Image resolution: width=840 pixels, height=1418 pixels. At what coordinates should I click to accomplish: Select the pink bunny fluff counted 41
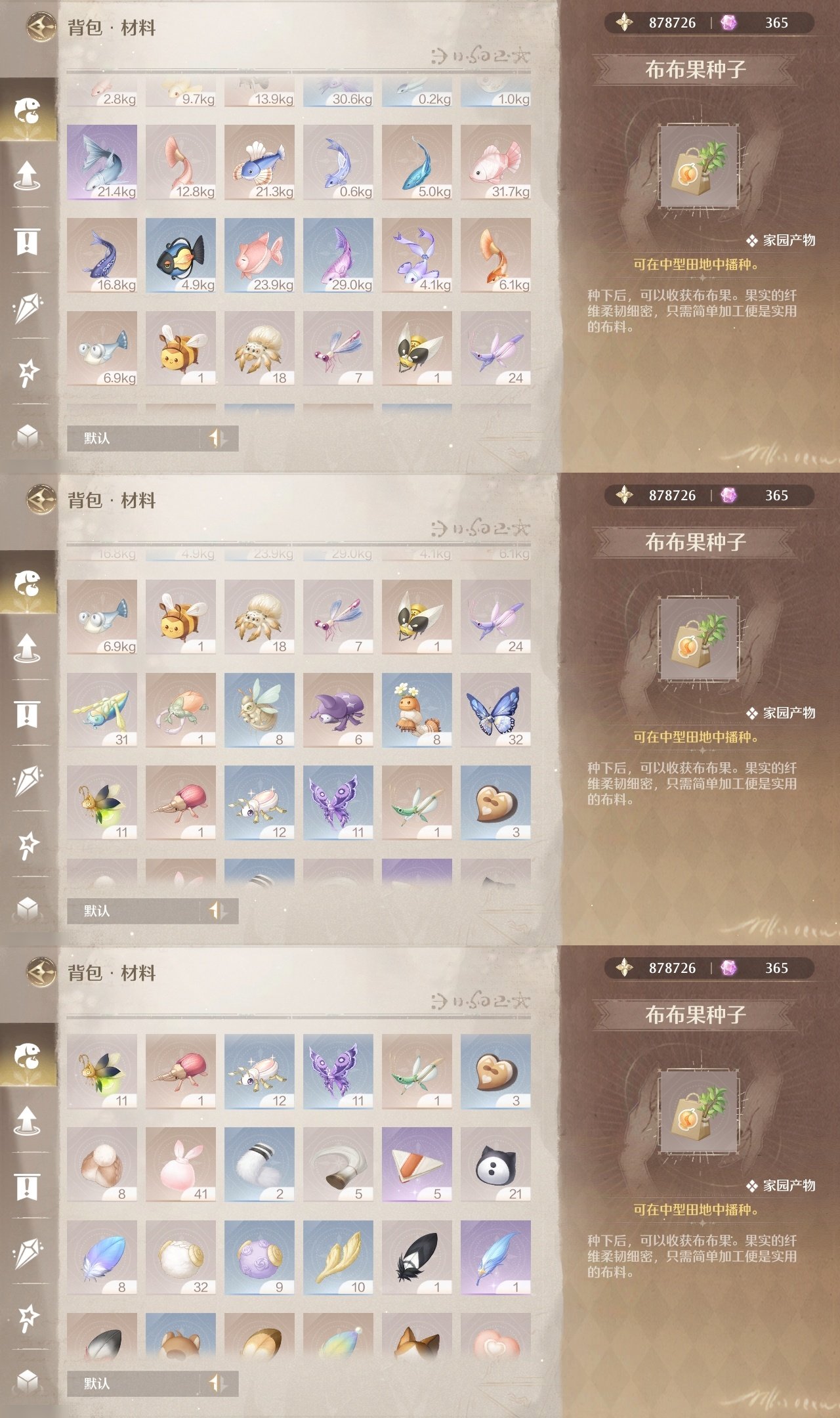(x=180, y=1165)
